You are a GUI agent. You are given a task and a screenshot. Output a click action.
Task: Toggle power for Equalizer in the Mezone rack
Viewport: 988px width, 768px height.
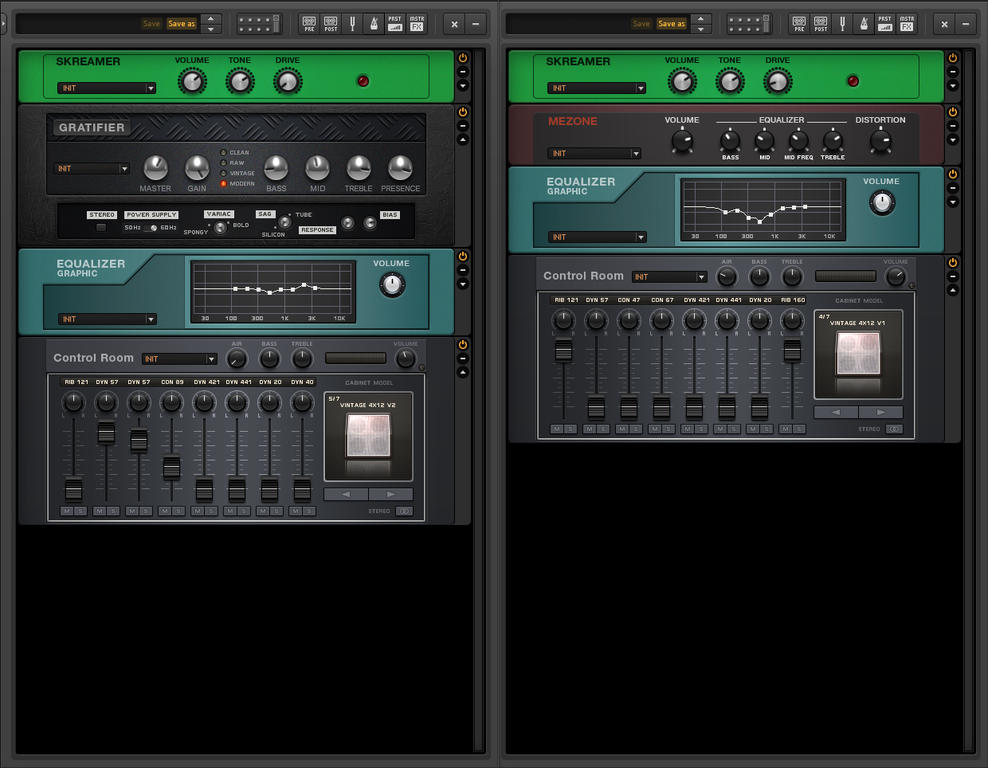(953, 174)
